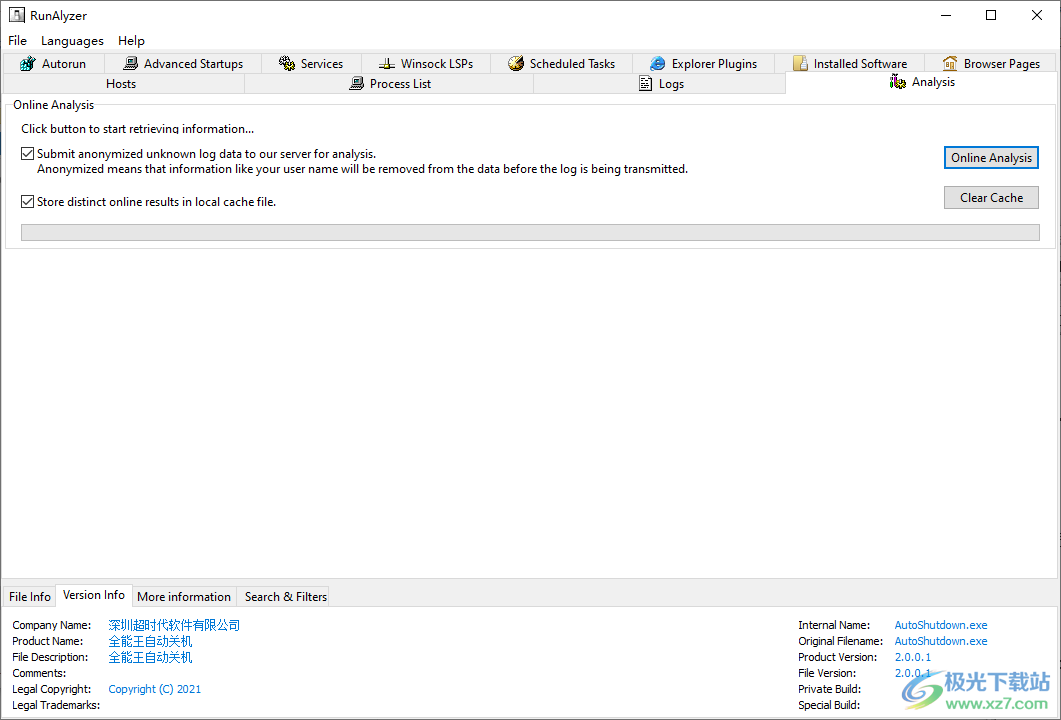Click the Clear Cache button
Image resolution: width=1061 pixels, height=720 pixels.
[x=991, y=198]
